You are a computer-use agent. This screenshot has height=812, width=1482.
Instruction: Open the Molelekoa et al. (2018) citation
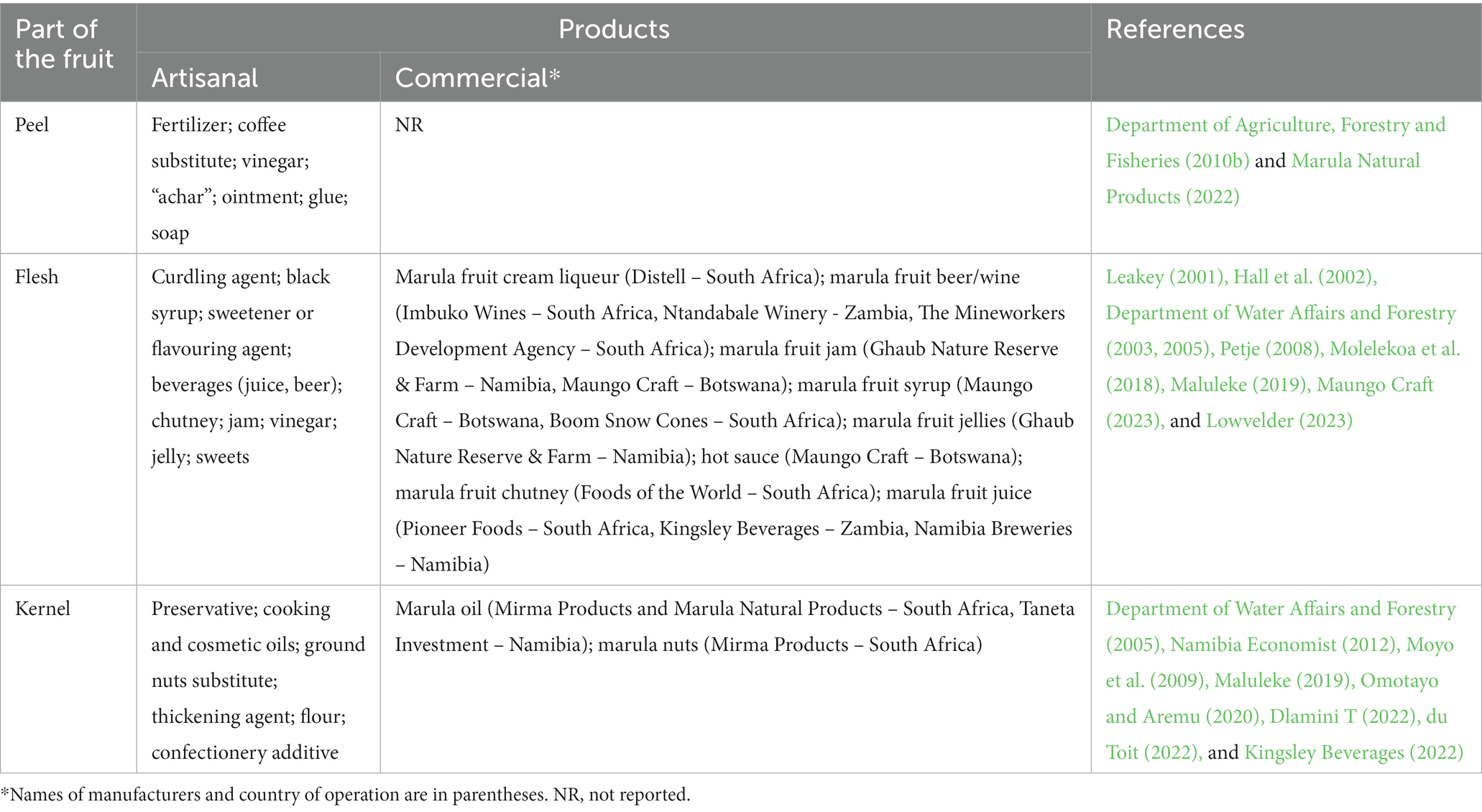point(1283,367)
